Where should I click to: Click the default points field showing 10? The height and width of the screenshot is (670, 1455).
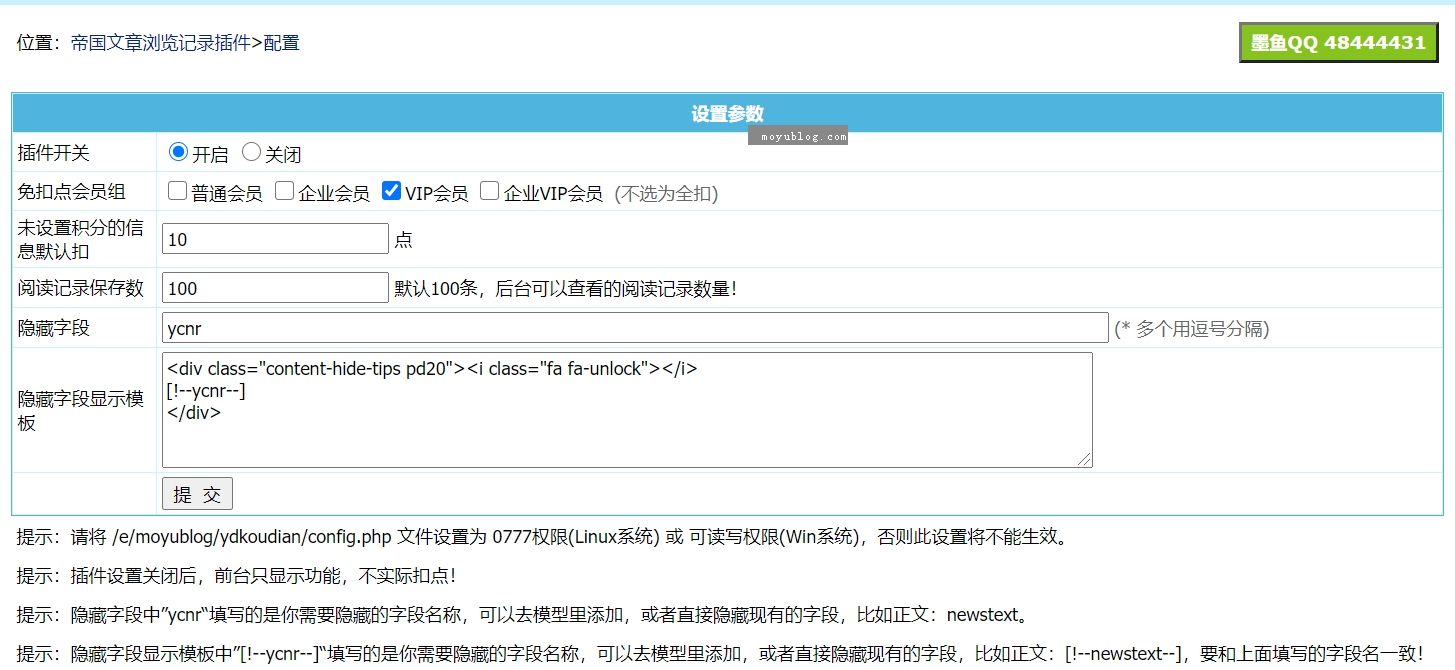tap(275, 239)
